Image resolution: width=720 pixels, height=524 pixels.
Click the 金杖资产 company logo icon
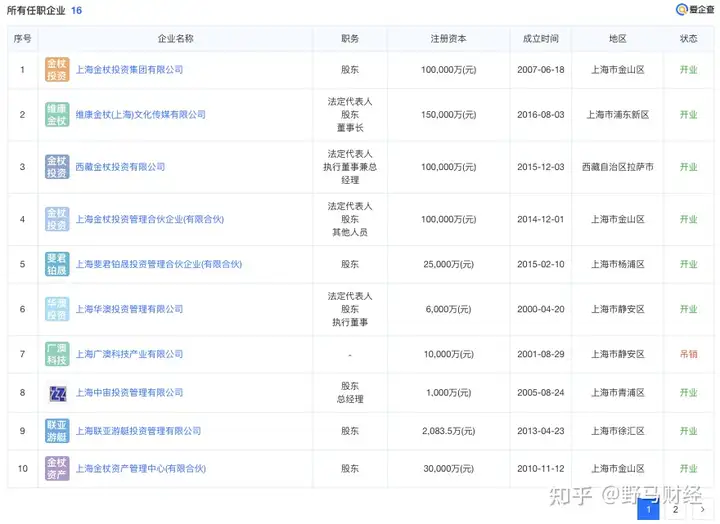click(x=57, y=468)
